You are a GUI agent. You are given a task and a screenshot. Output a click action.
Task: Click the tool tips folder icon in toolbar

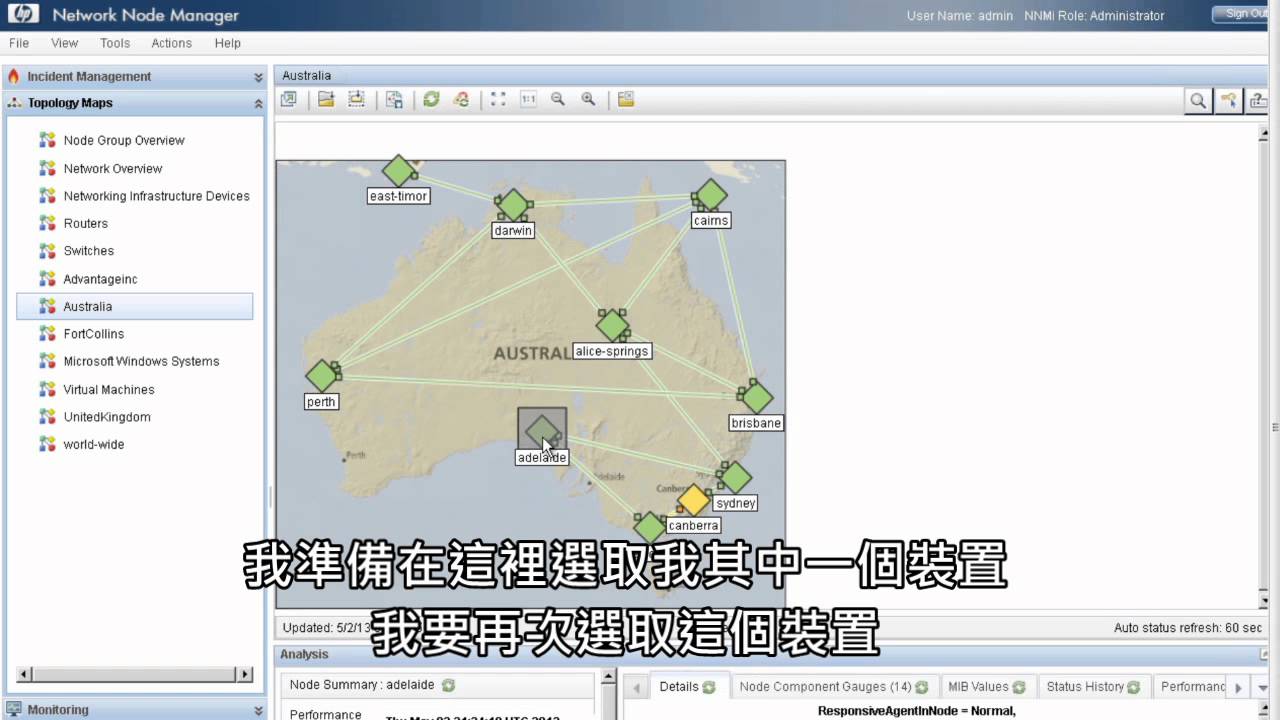(x=626, y=99)
